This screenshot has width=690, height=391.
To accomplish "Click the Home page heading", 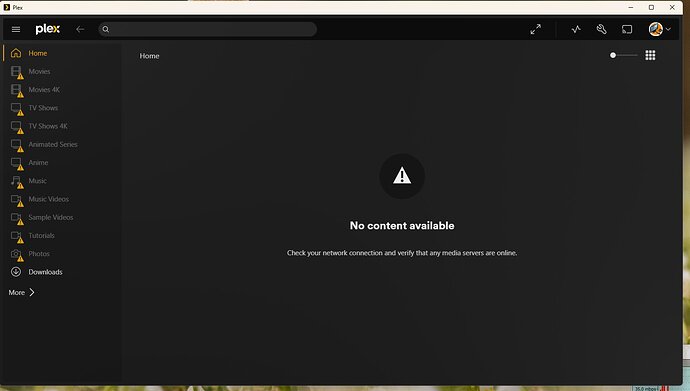I will point(150,56).
